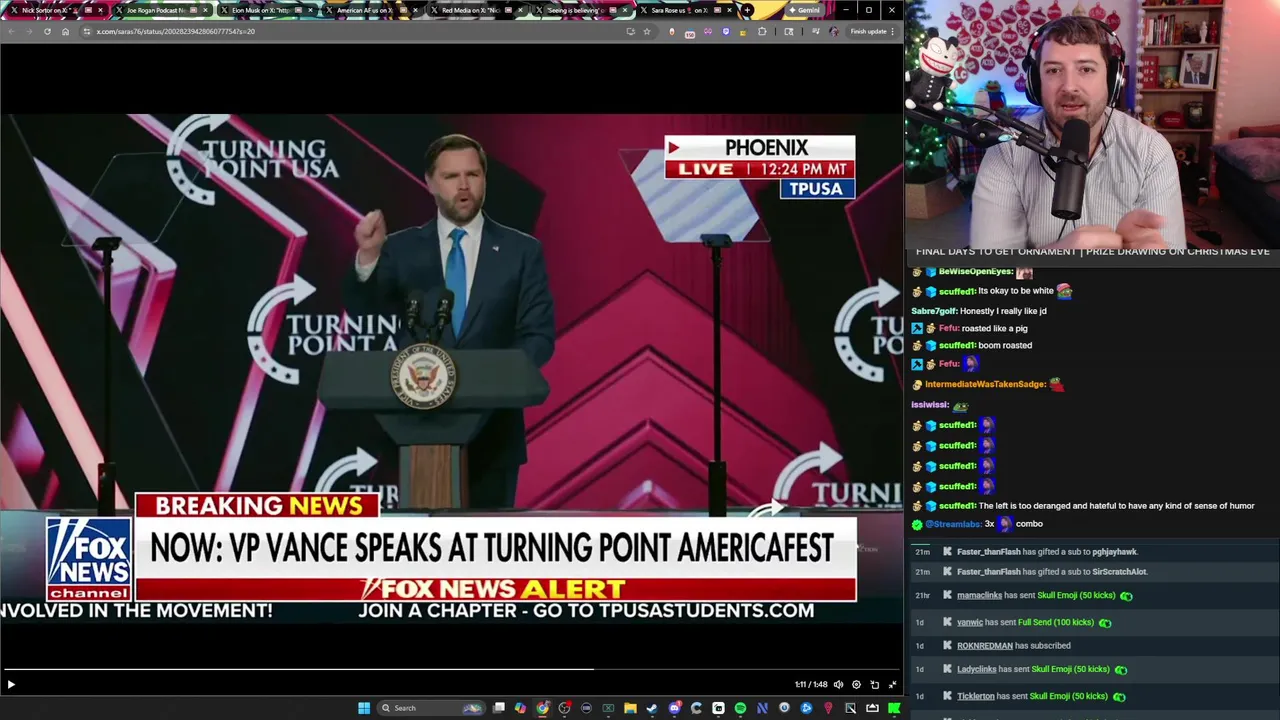
Task: Seek the video progress bar
Action: (452, 670)
